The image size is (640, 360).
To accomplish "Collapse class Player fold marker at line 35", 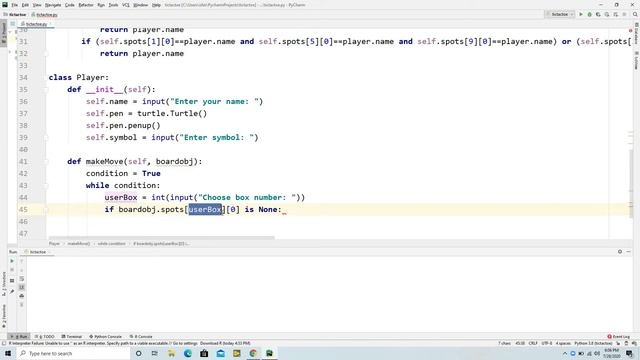I will tap(46, 89).
